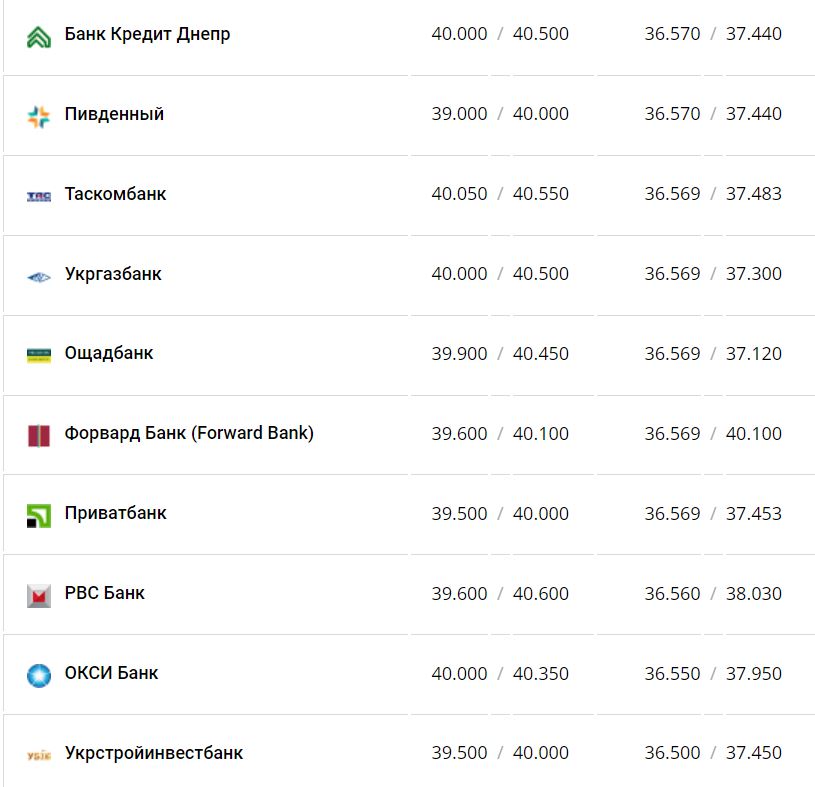This screenshot has height=787, width=815.
Task: Click the Ощадбанк green logo
Action: 38,355
